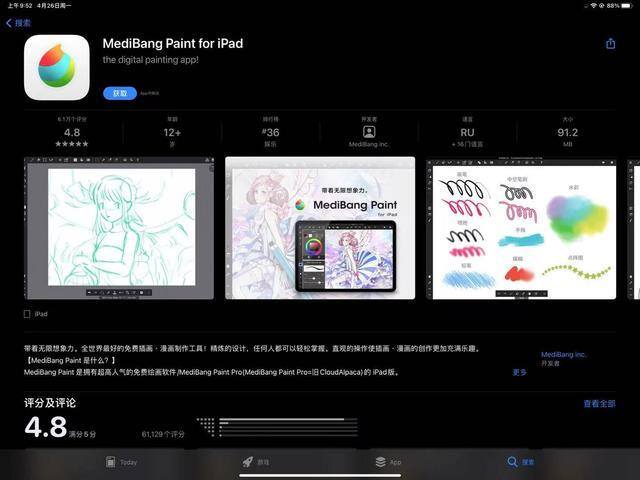
Task: Switch to the App tab
Action: (388, 462)
